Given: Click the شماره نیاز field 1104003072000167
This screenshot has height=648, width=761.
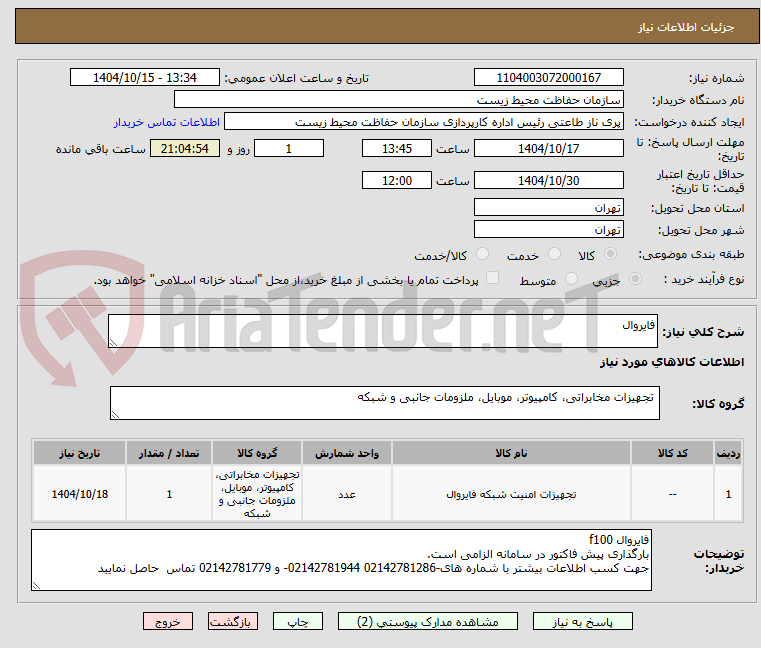Looking at the screenshot, I should click(548, 78).
